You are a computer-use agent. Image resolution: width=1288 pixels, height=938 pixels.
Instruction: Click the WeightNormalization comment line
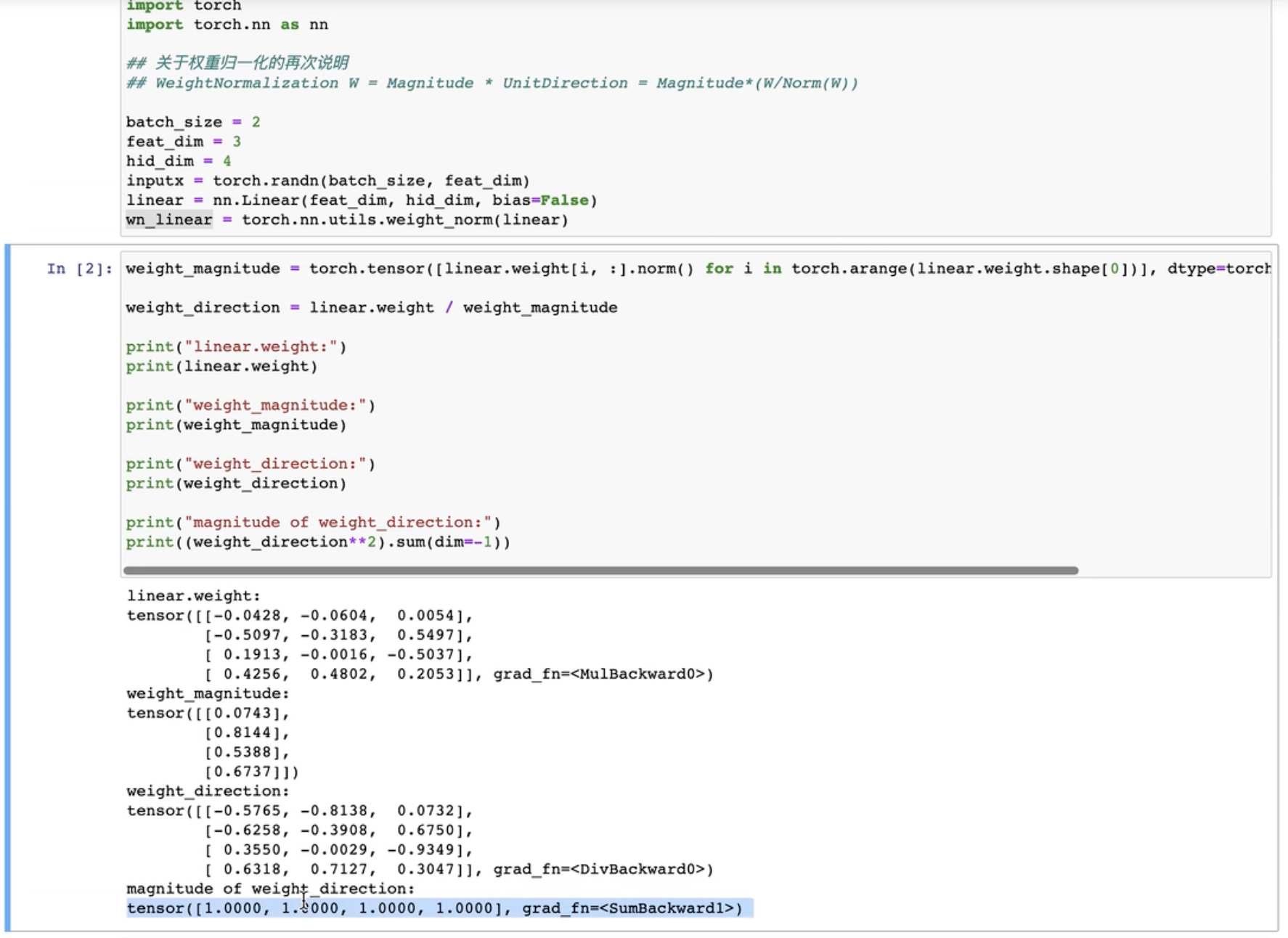pyautogui.click(x=492, y=83)
